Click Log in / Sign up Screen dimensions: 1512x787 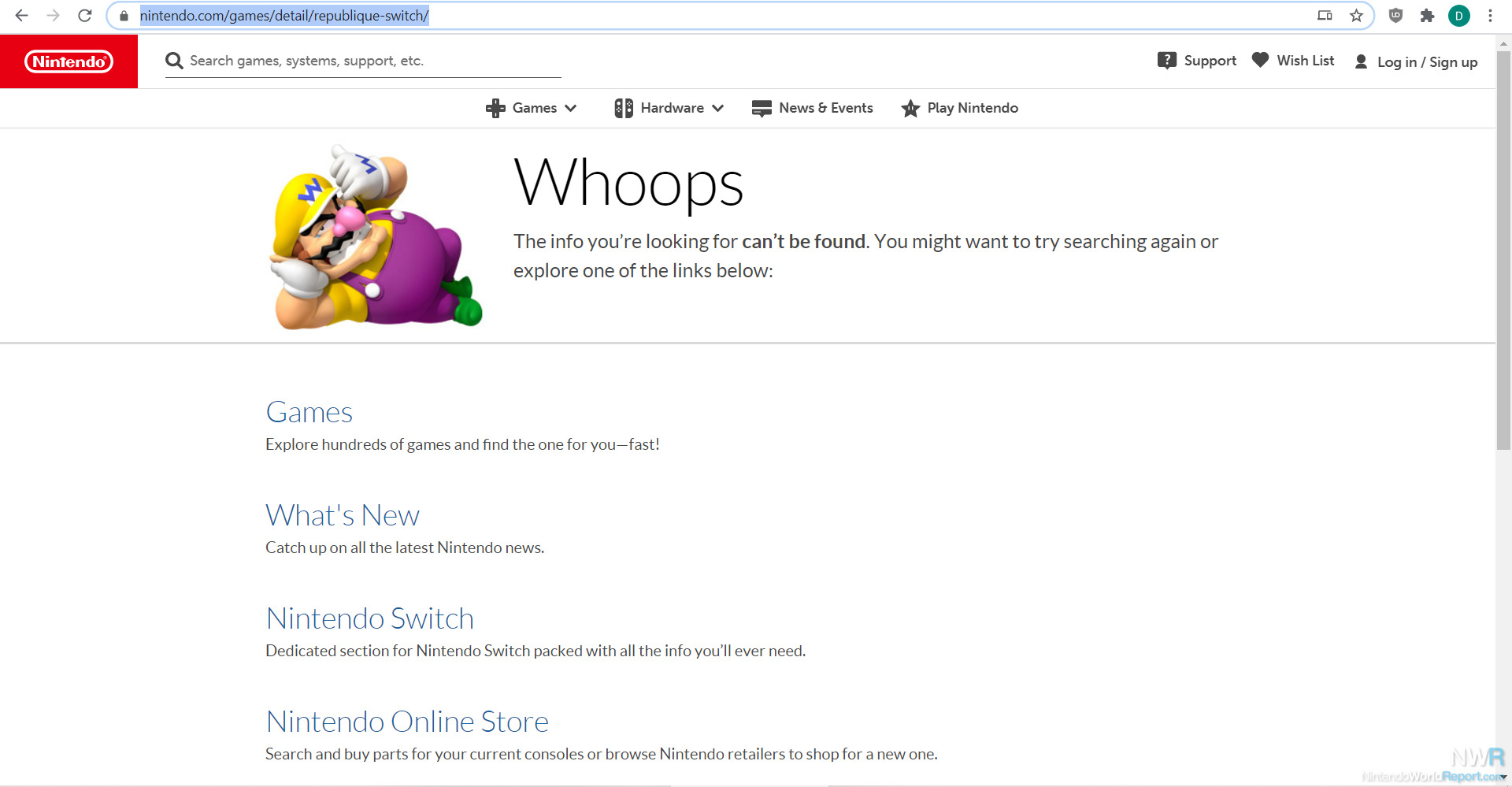pyautogui.click(x=1427, y=62)
